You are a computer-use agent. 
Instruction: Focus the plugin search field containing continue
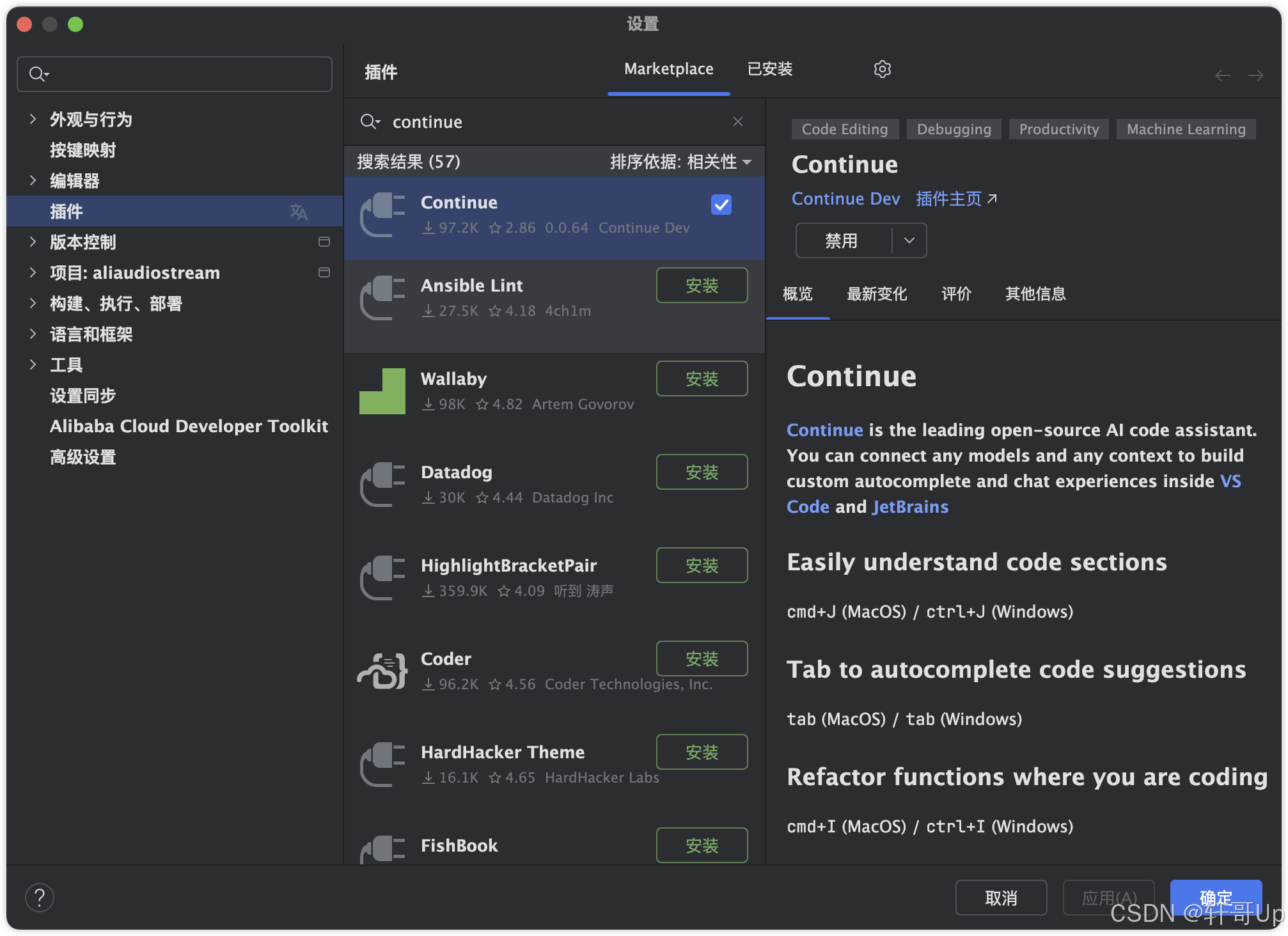click(554, 121)
